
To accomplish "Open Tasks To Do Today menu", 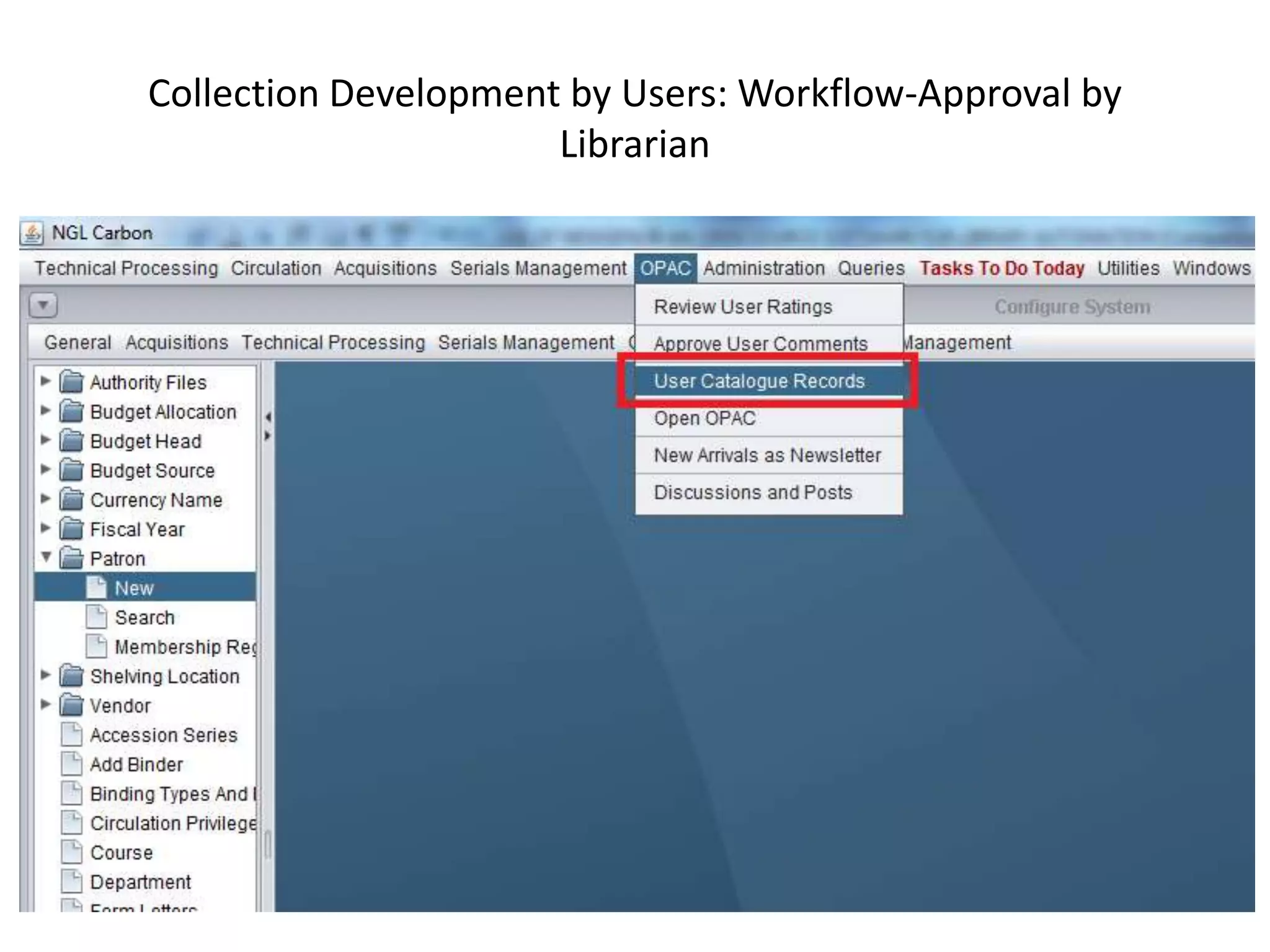I will pyautogui.click(x=1001, y=268).
